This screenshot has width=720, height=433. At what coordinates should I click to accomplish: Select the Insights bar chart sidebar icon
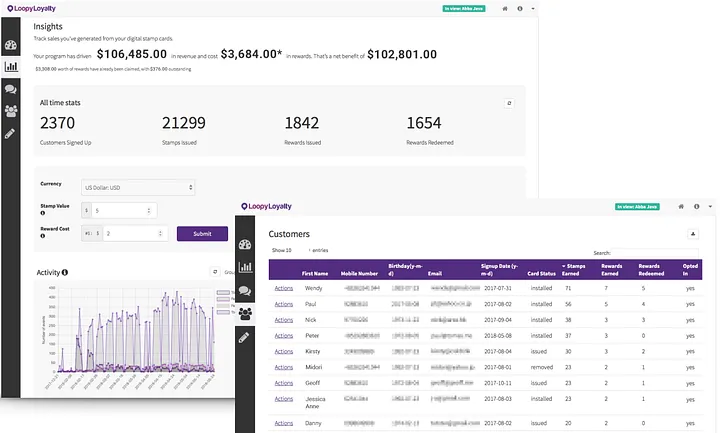[x=11, y=67]
